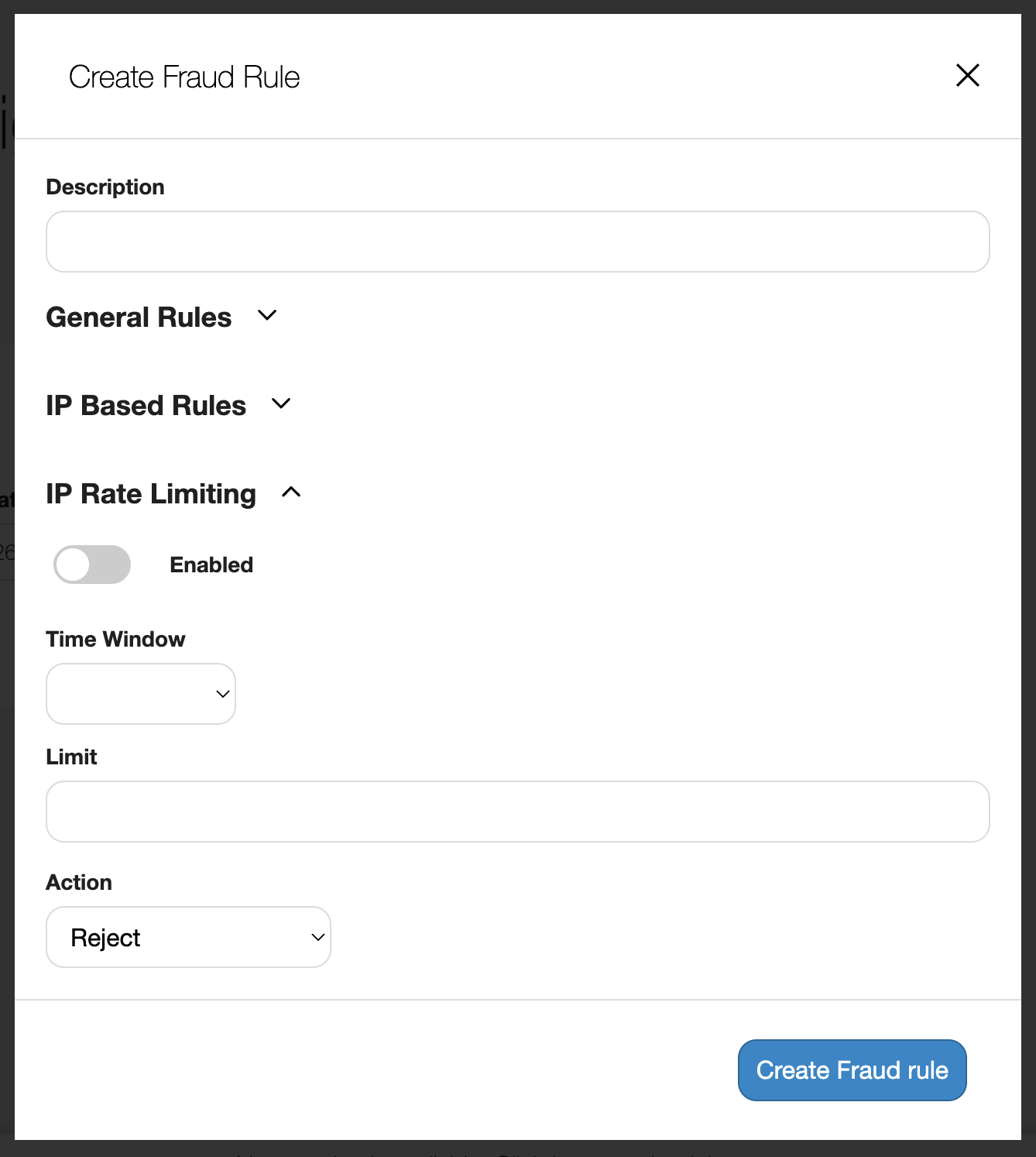Click the X icon in the dialog header

click(x=967, y=76)
